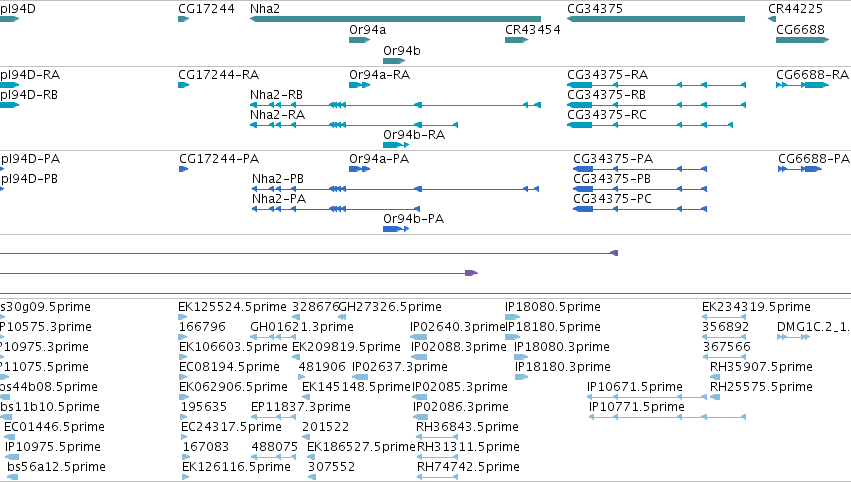Select the CG34375-RC transcript label

(607, 115)
